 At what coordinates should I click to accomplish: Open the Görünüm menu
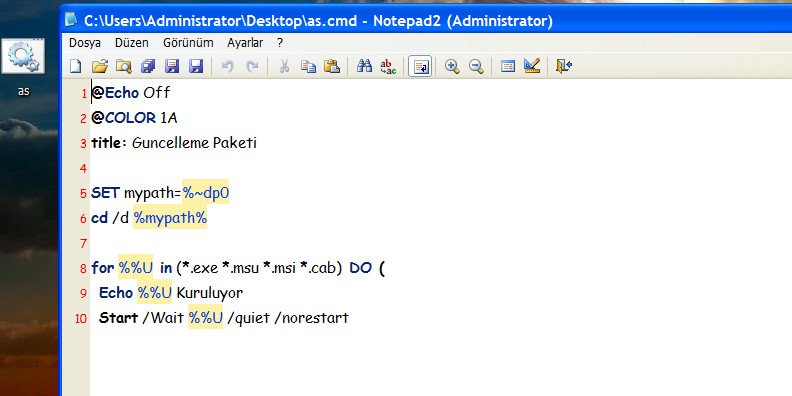[188, 43]
